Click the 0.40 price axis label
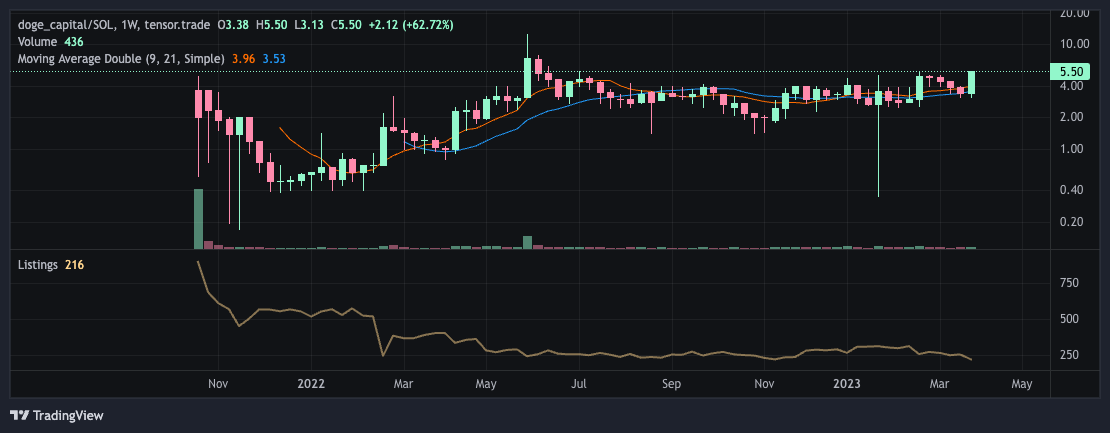This screenshot has width=1110, height=433. click(1072, 190)
